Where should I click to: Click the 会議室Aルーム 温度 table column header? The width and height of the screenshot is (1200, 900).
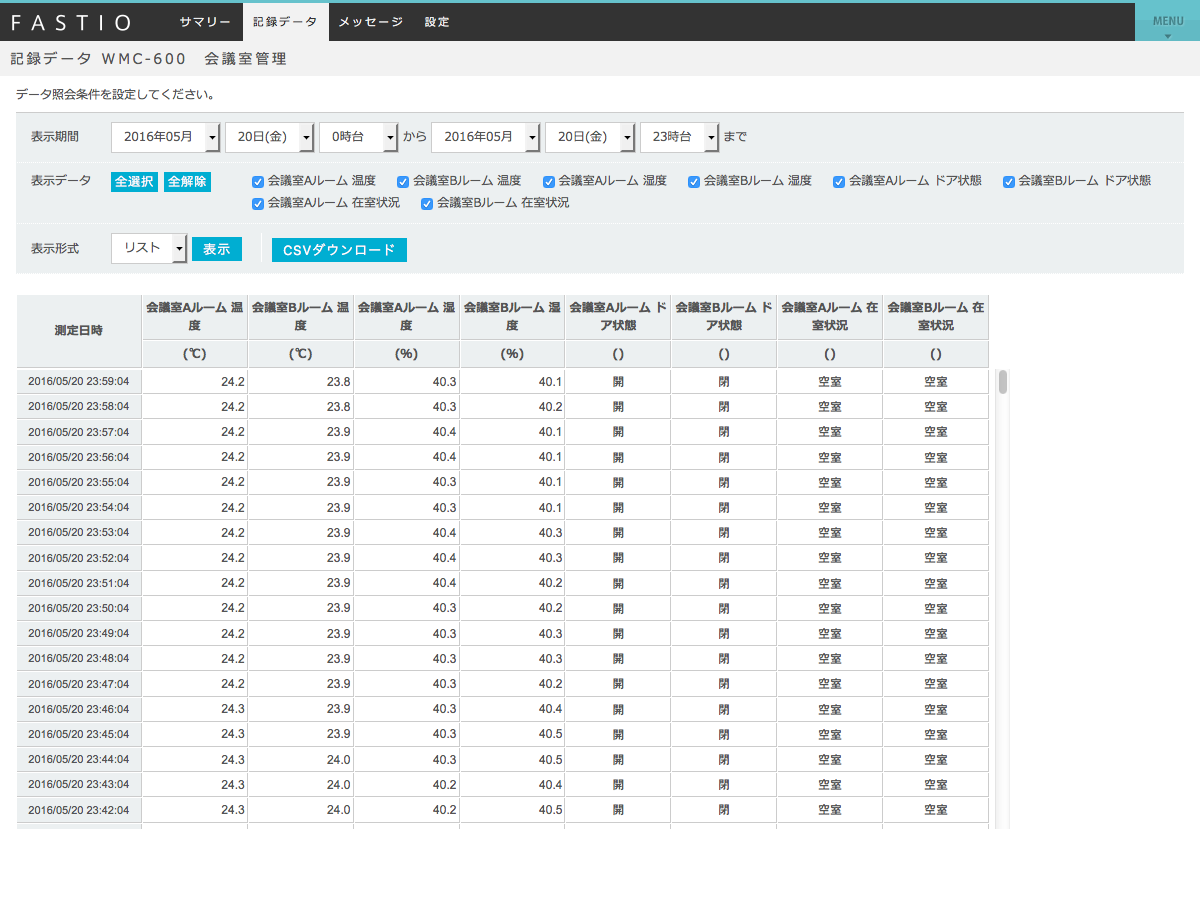pyautogui.click(x=195, y=317)
